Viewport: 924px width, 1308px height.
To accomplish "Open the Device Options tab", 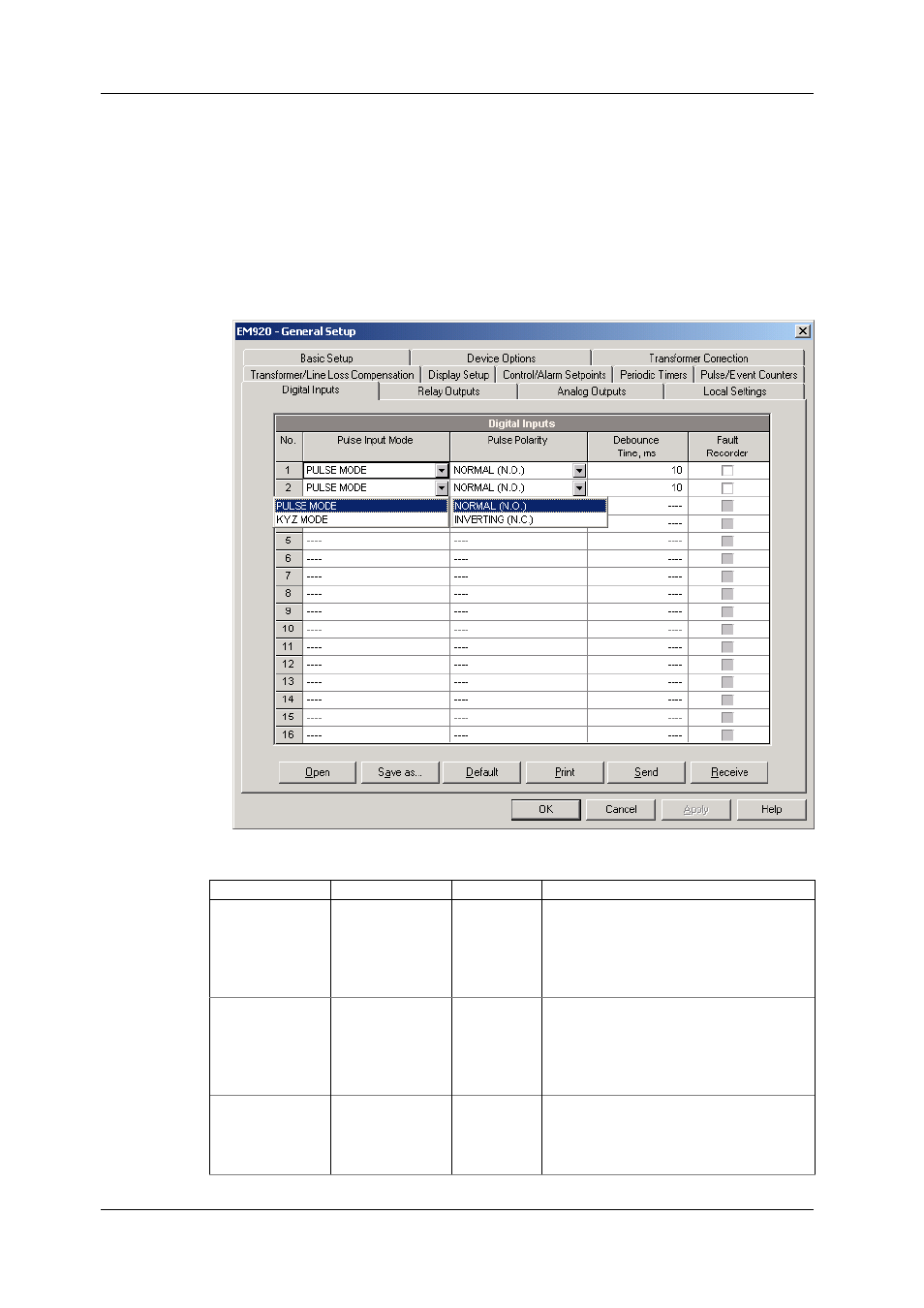I will coord(501,358).
